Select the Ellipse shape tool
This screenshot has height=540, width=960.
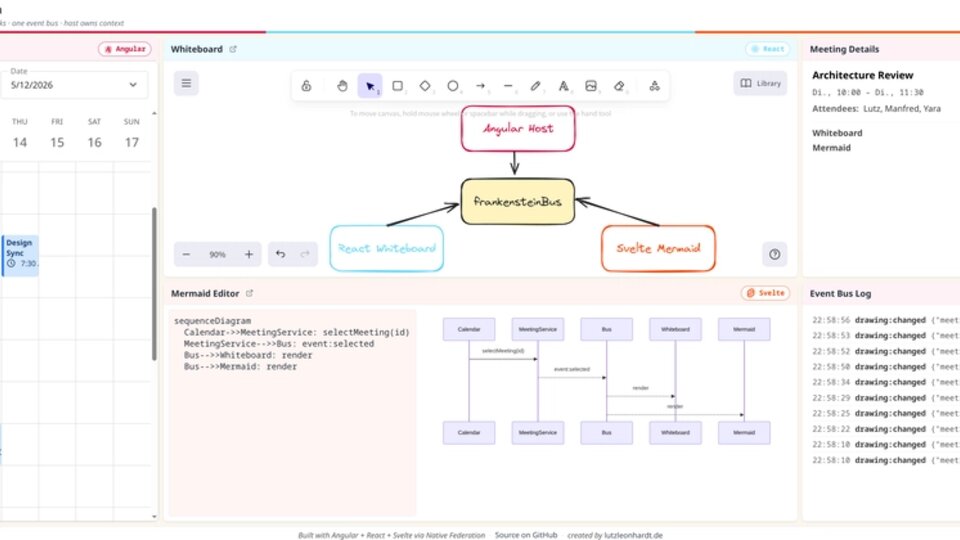pyautogui.click(x=452, y=86)
